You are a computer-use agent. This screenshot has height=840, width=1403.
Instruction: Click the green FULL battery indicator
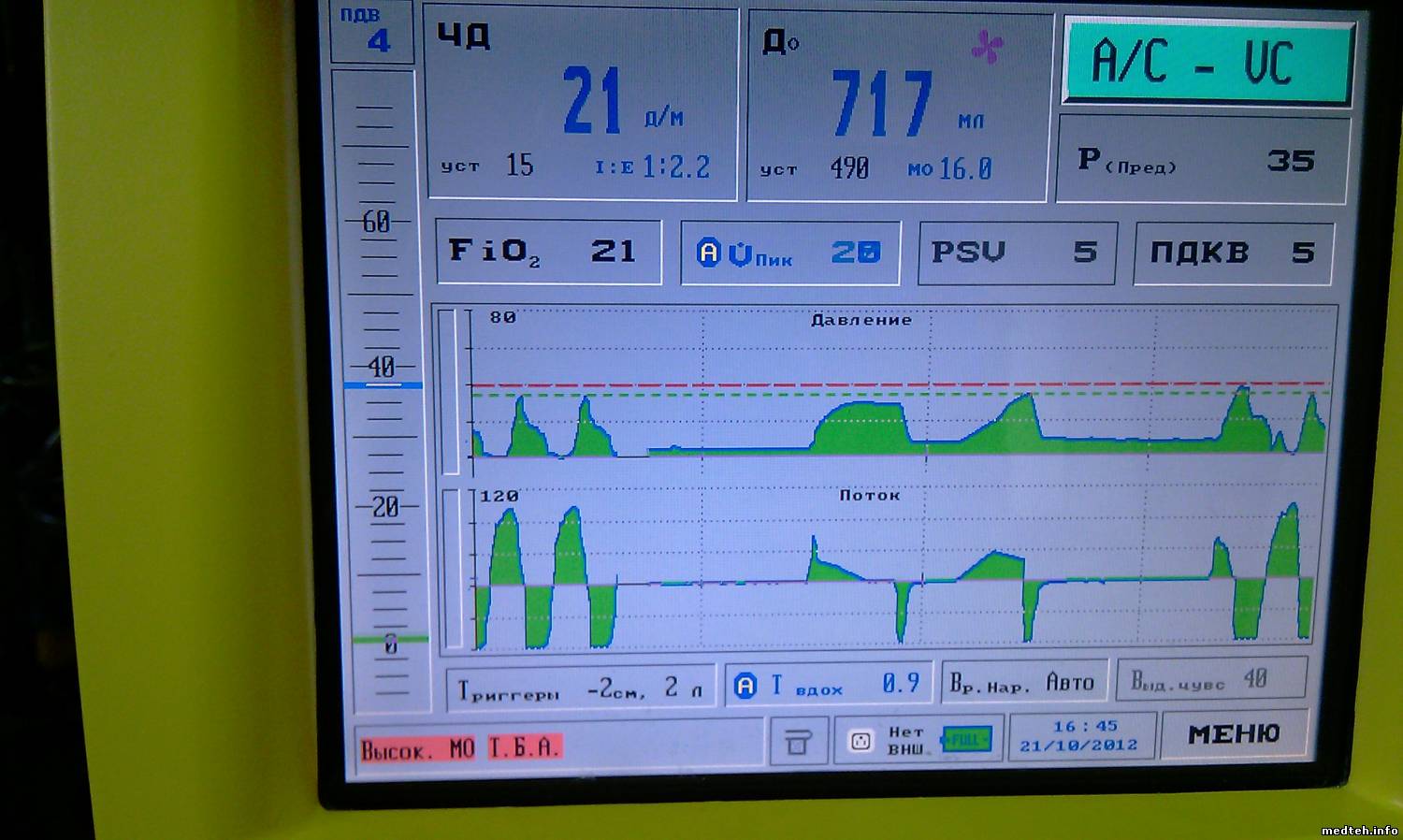[965, 740]
